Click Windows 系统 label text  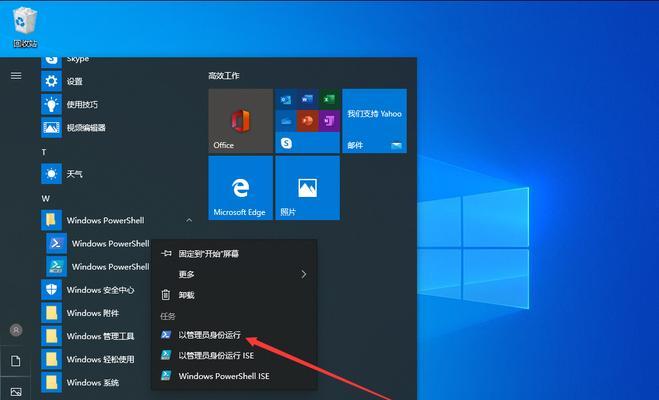[x=92, y=383]
